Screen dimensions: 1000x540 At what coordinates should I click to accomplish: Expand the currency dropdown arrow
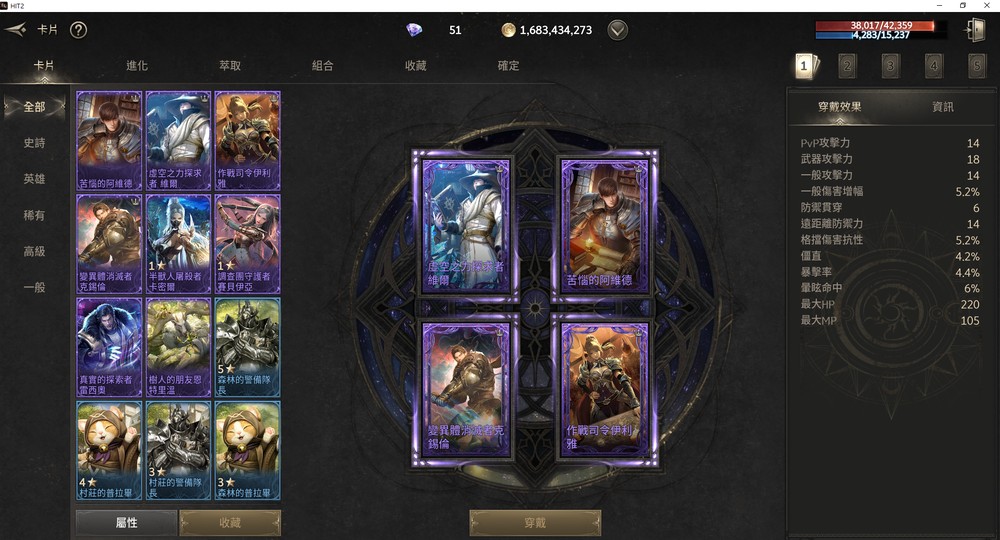click(x=617, y=30)
